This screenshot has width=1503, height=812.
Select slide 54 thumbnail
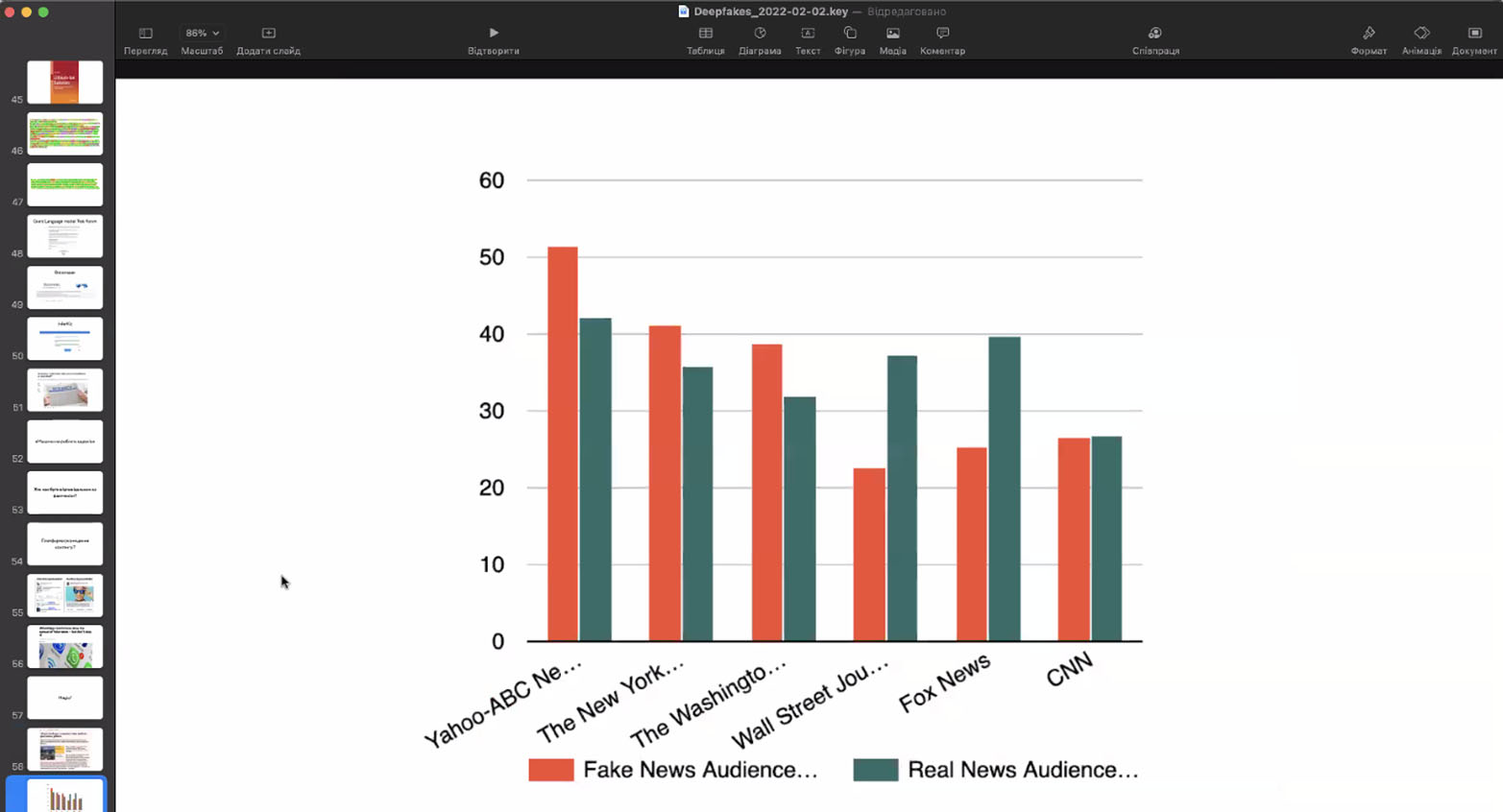(65, 544)
